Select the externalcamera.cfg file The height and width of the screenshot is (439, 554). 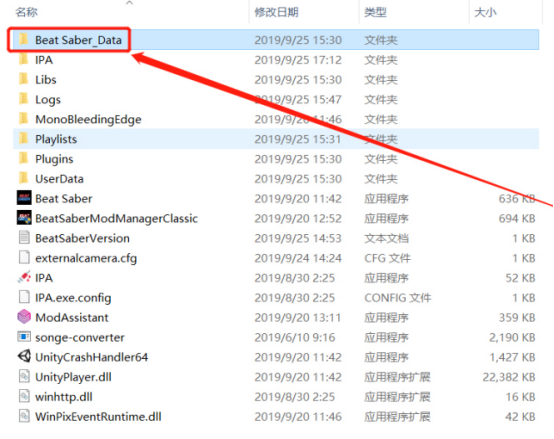[x=86, y=258]
